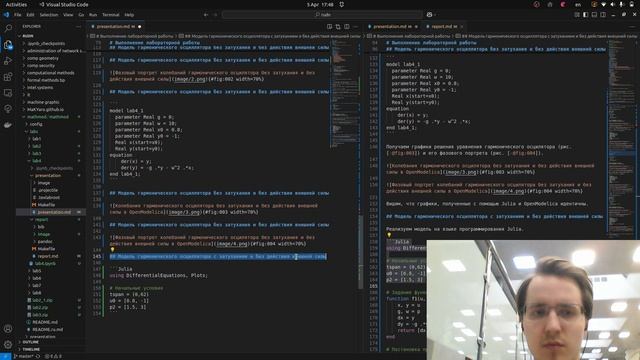
Task: Open the Remote Explorer view
Action: point(8,93)
